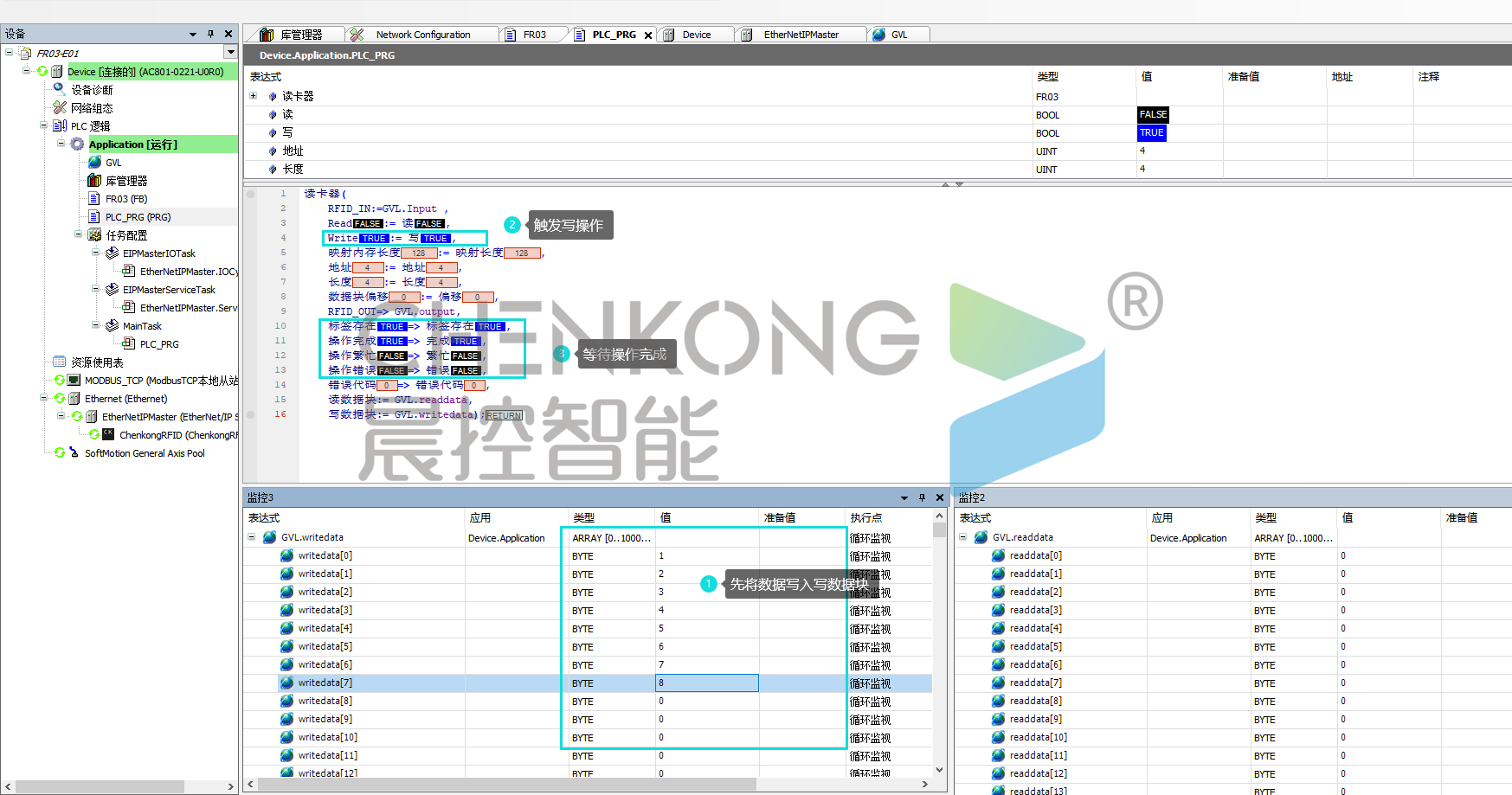Click the pin icon of 监控3 panel
This screenshot has height=795, width=1512.
[922, 497]
